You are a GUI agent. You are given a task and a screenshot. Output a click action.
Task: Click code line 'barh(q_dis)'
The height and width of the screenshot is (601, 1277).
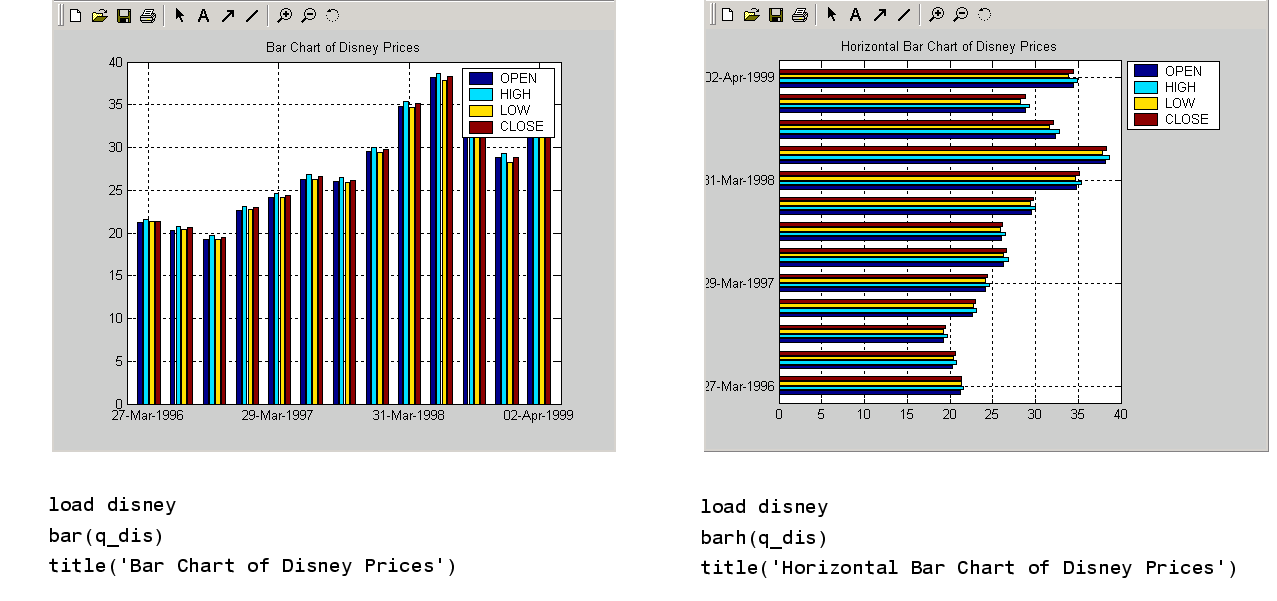point(764,538)
